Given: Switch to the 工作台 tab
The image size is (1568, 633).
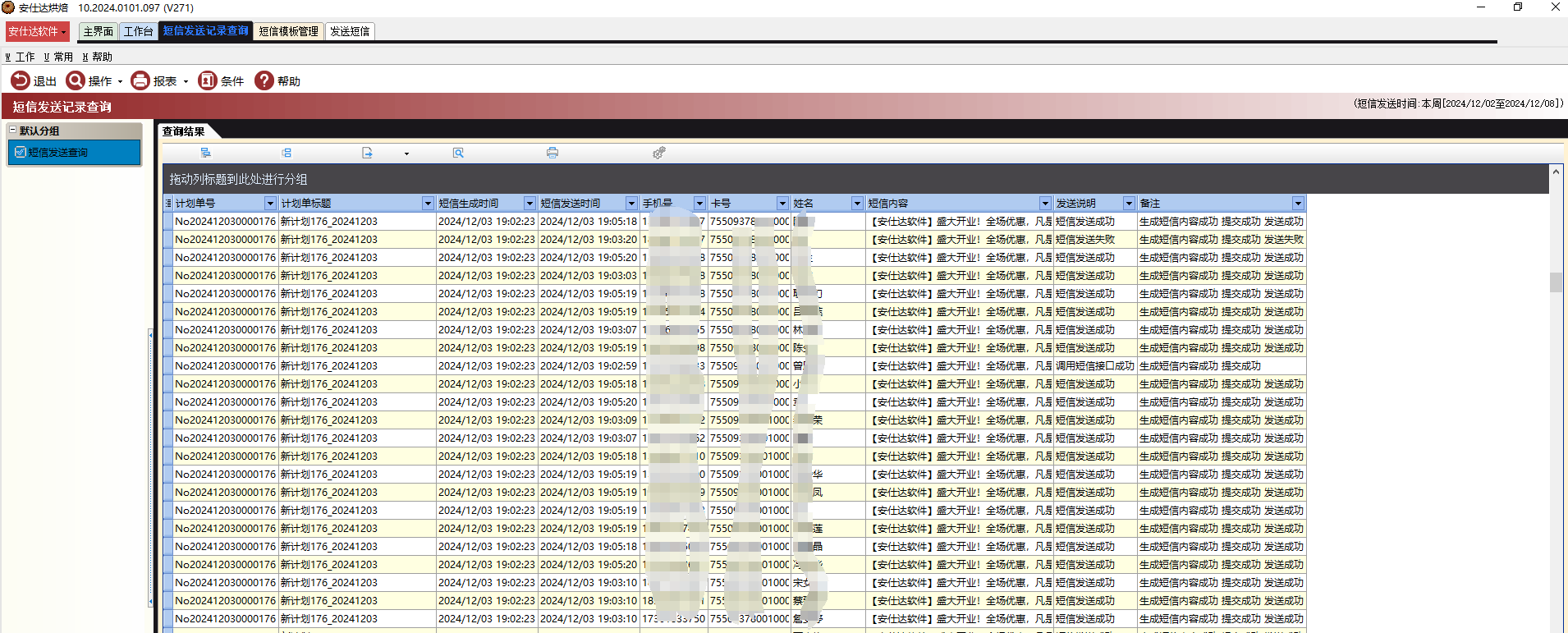Looking at the screenshot, I should (138, 31).
